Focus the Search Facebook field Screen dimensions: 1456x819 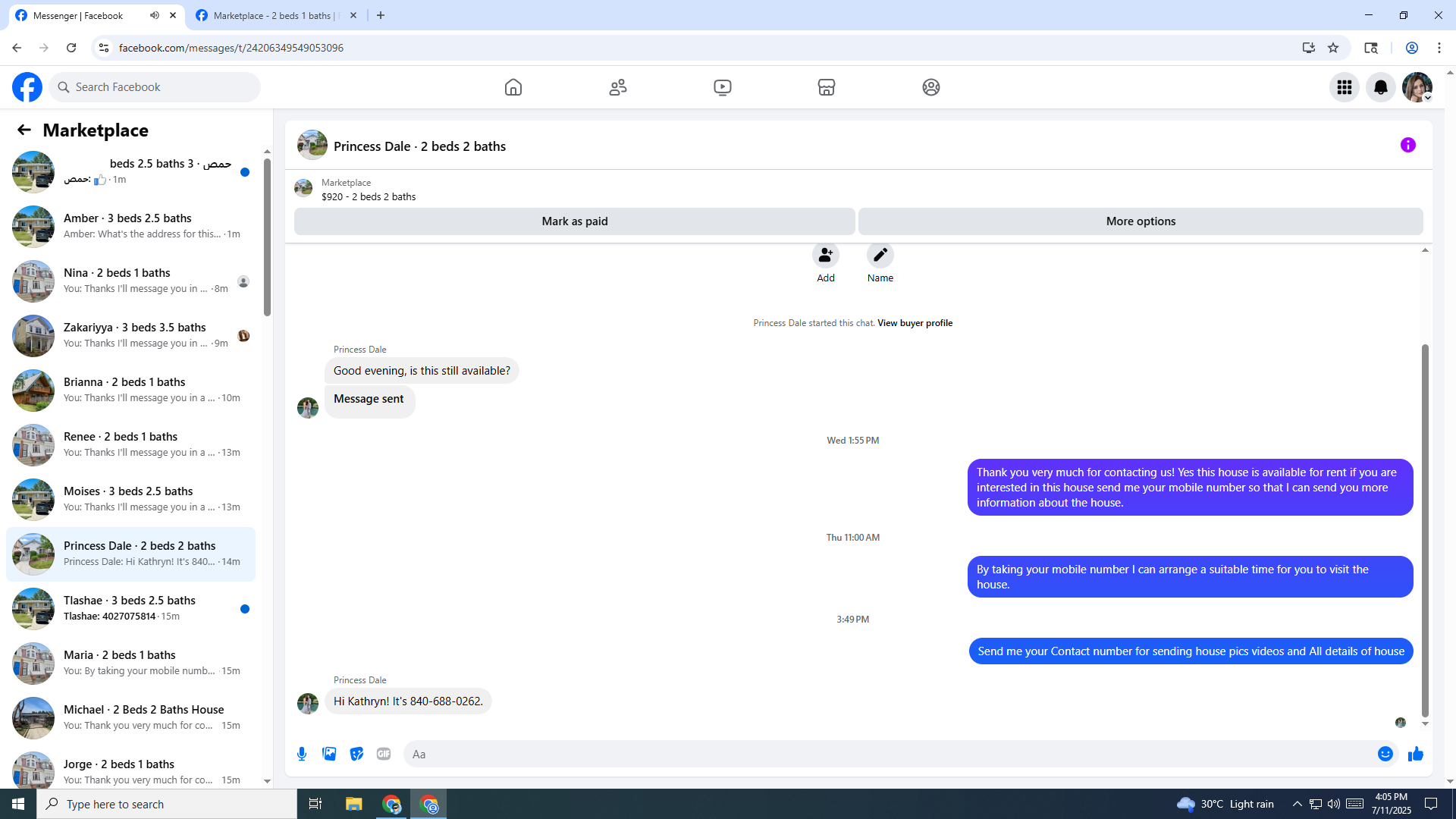(x=155, y=87)
